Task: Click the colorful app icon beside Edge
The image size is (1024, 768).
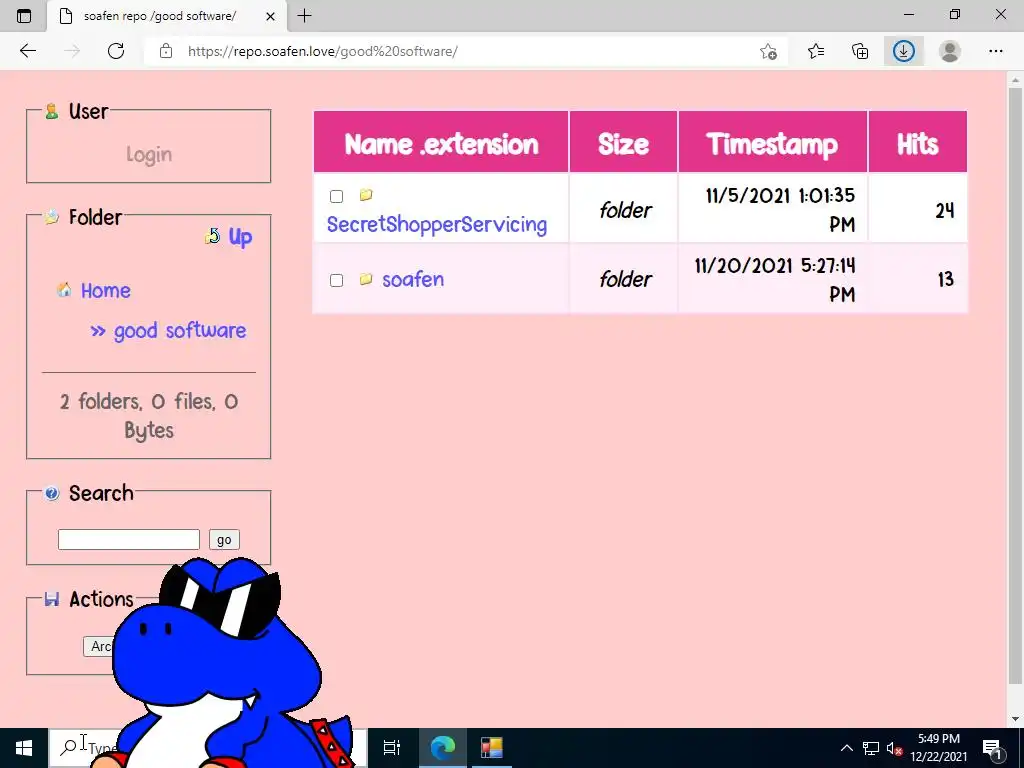Action: coord(492,748)
